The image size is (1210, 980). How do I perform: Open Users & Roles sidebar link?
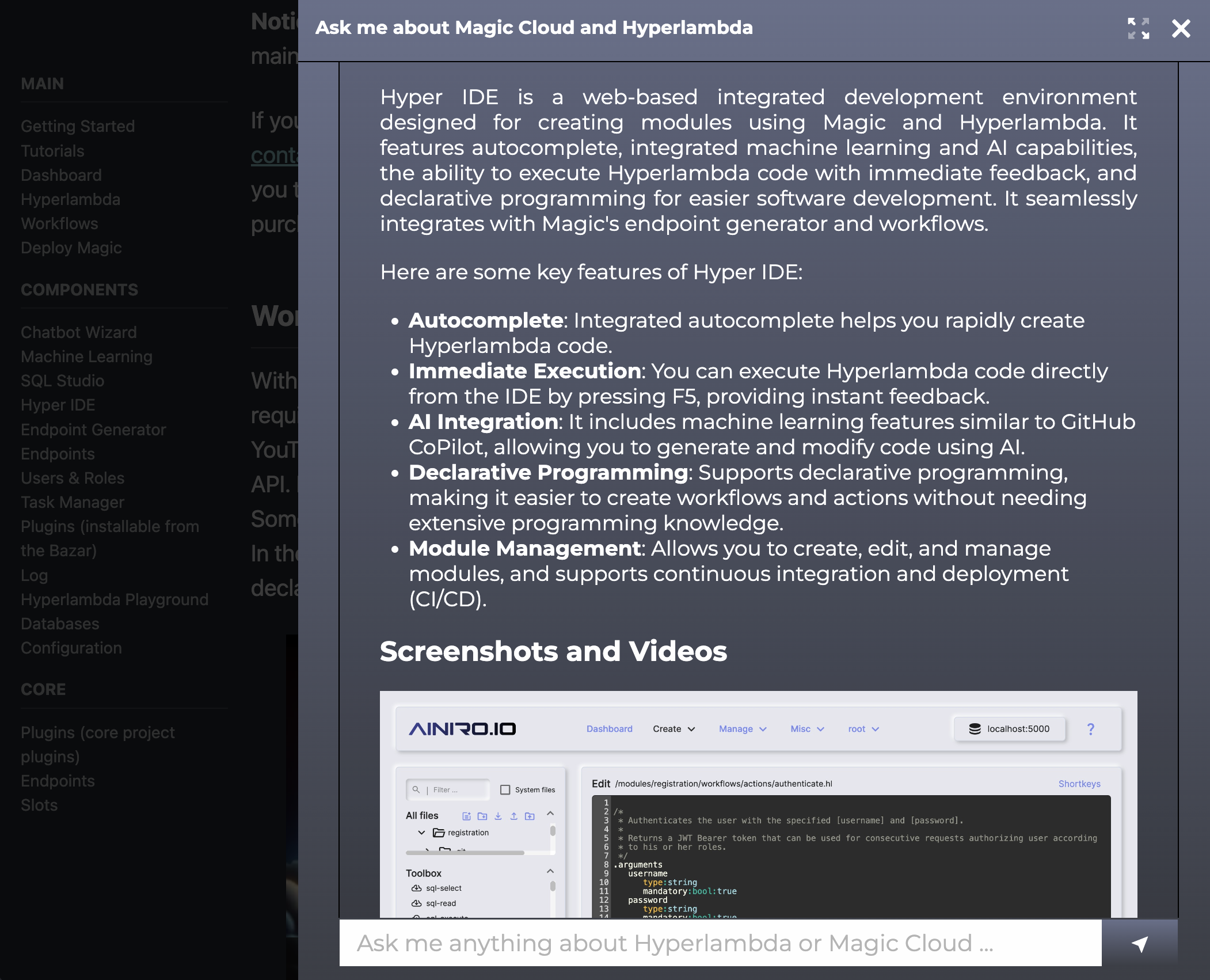click(x=73, y=478)
